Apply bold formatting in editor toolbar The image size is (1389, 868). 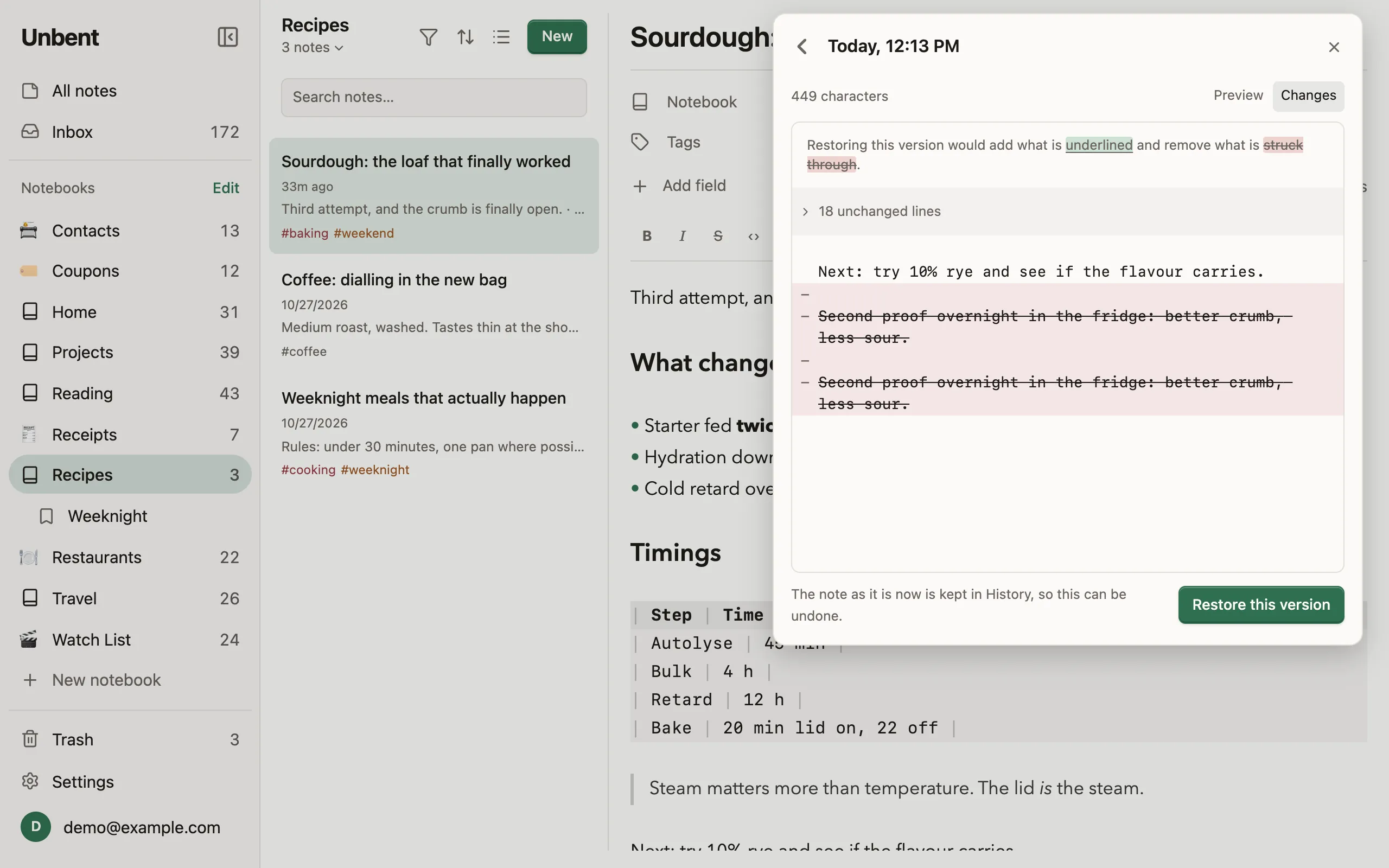647,236
